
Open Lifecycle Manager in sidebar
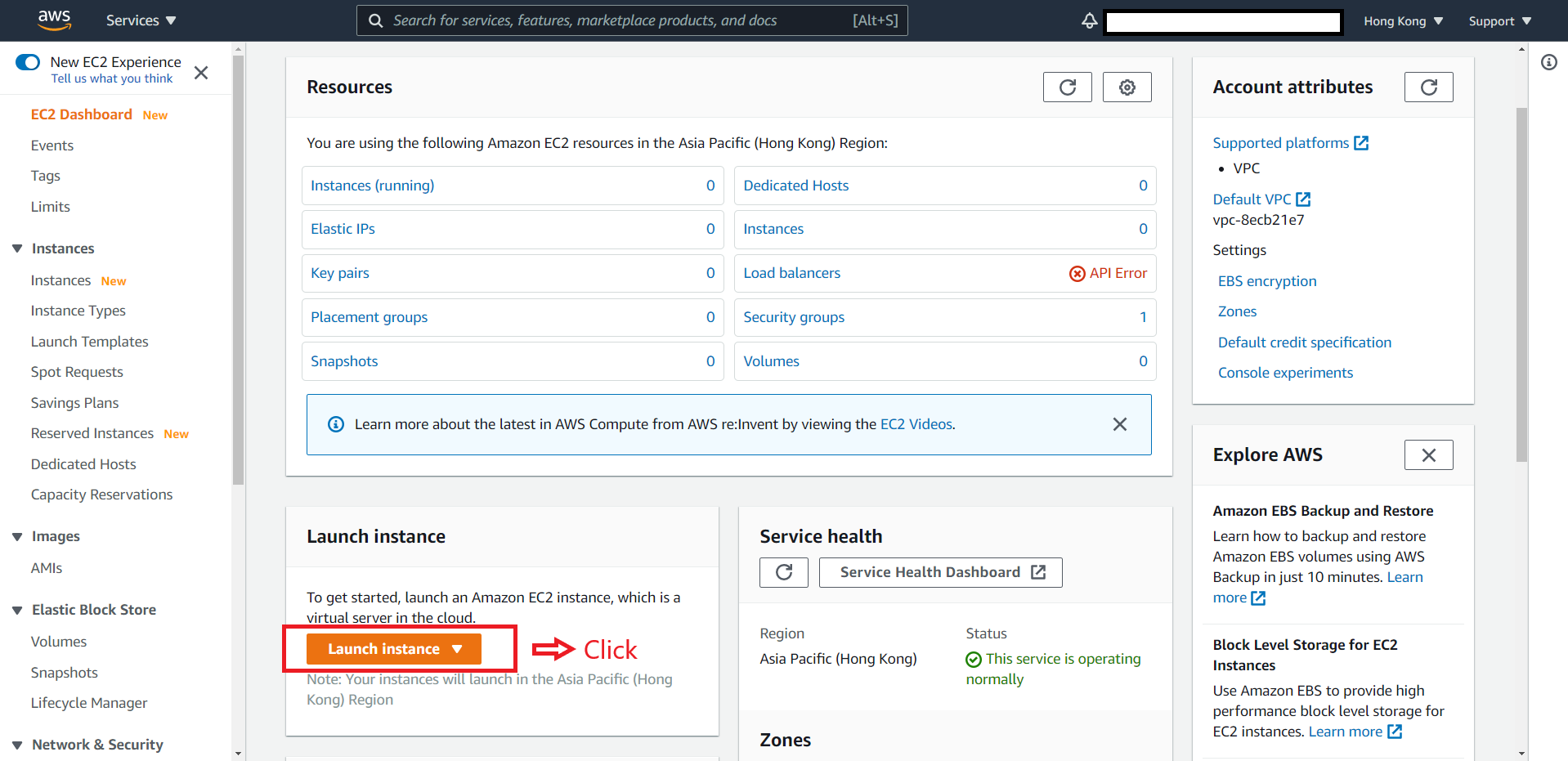point(89,703)
